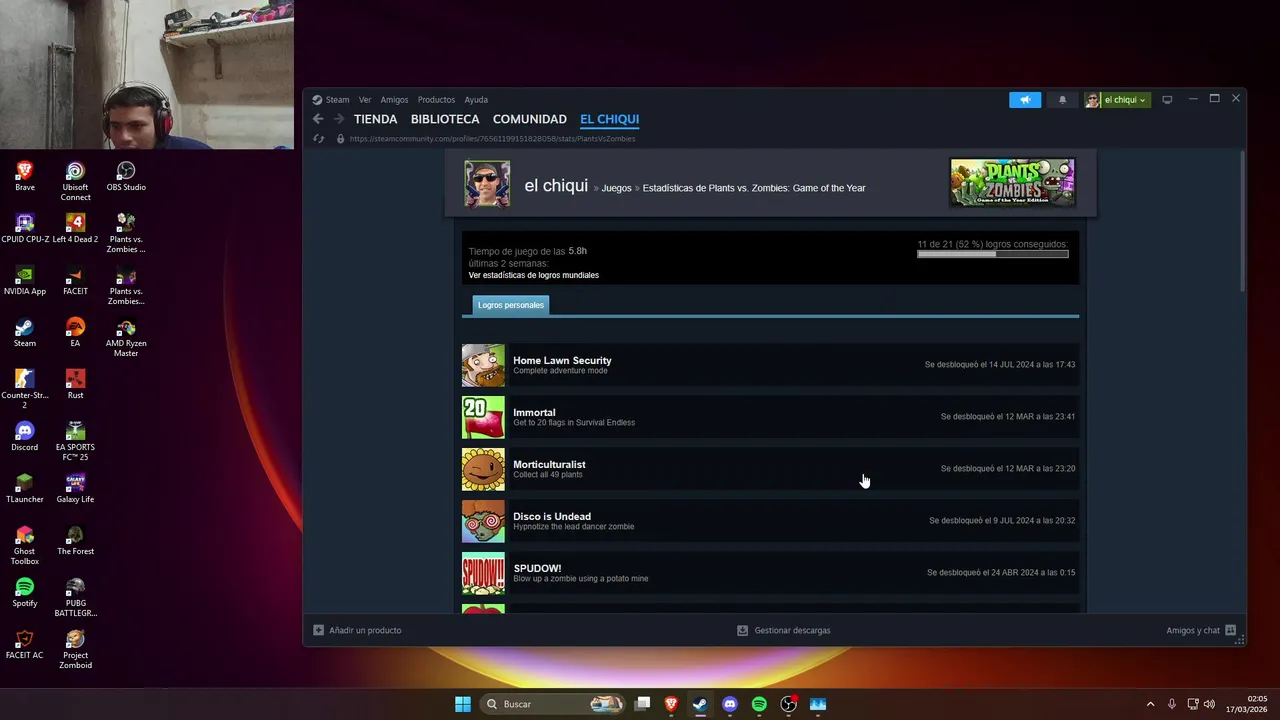Expand the el chiqui account dropdown

pyautogui.click(x=1117, y=100)
